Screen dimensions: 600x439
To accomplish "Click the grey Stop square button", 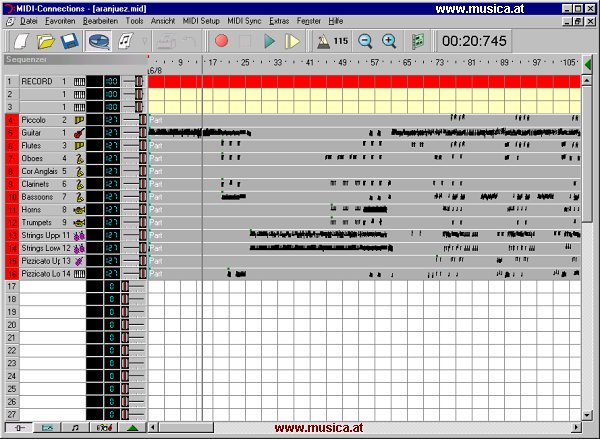I will (245, 41).
